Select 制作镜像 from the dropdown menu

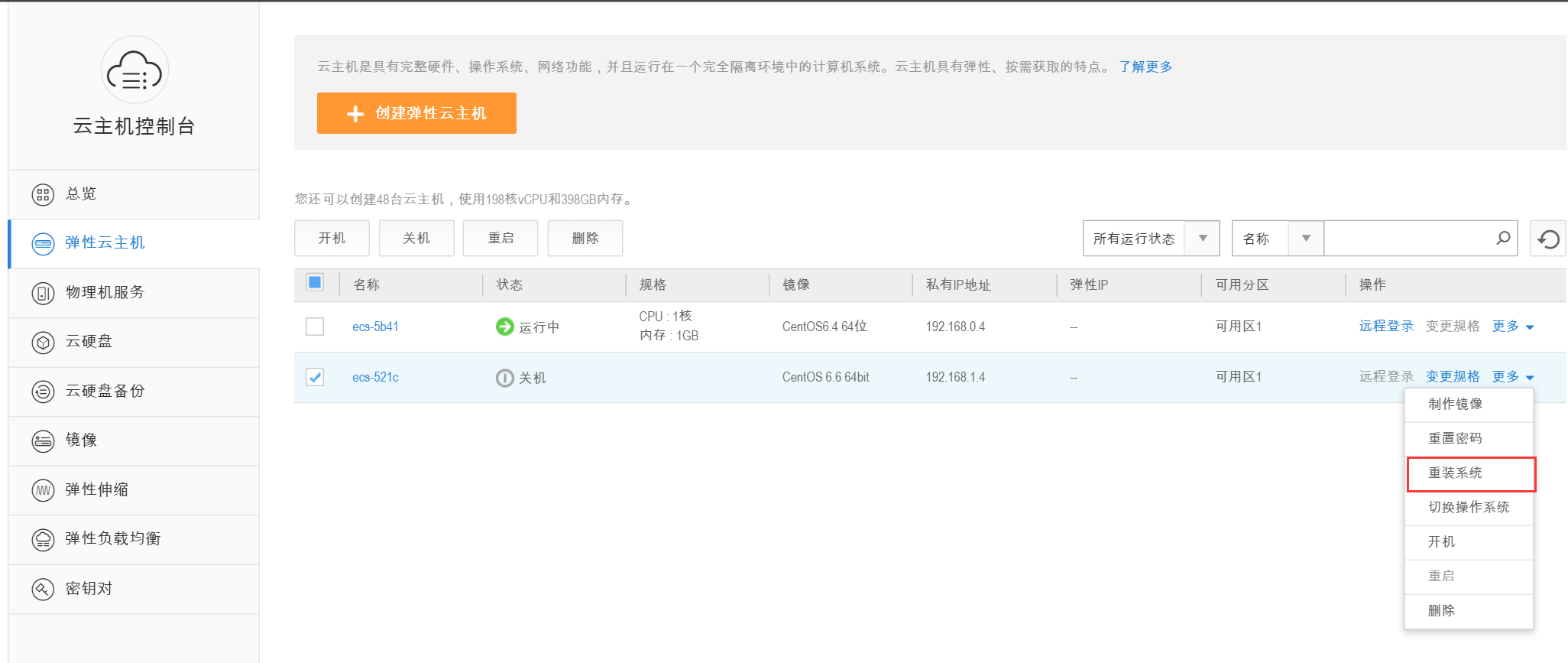pos(1469,405)
